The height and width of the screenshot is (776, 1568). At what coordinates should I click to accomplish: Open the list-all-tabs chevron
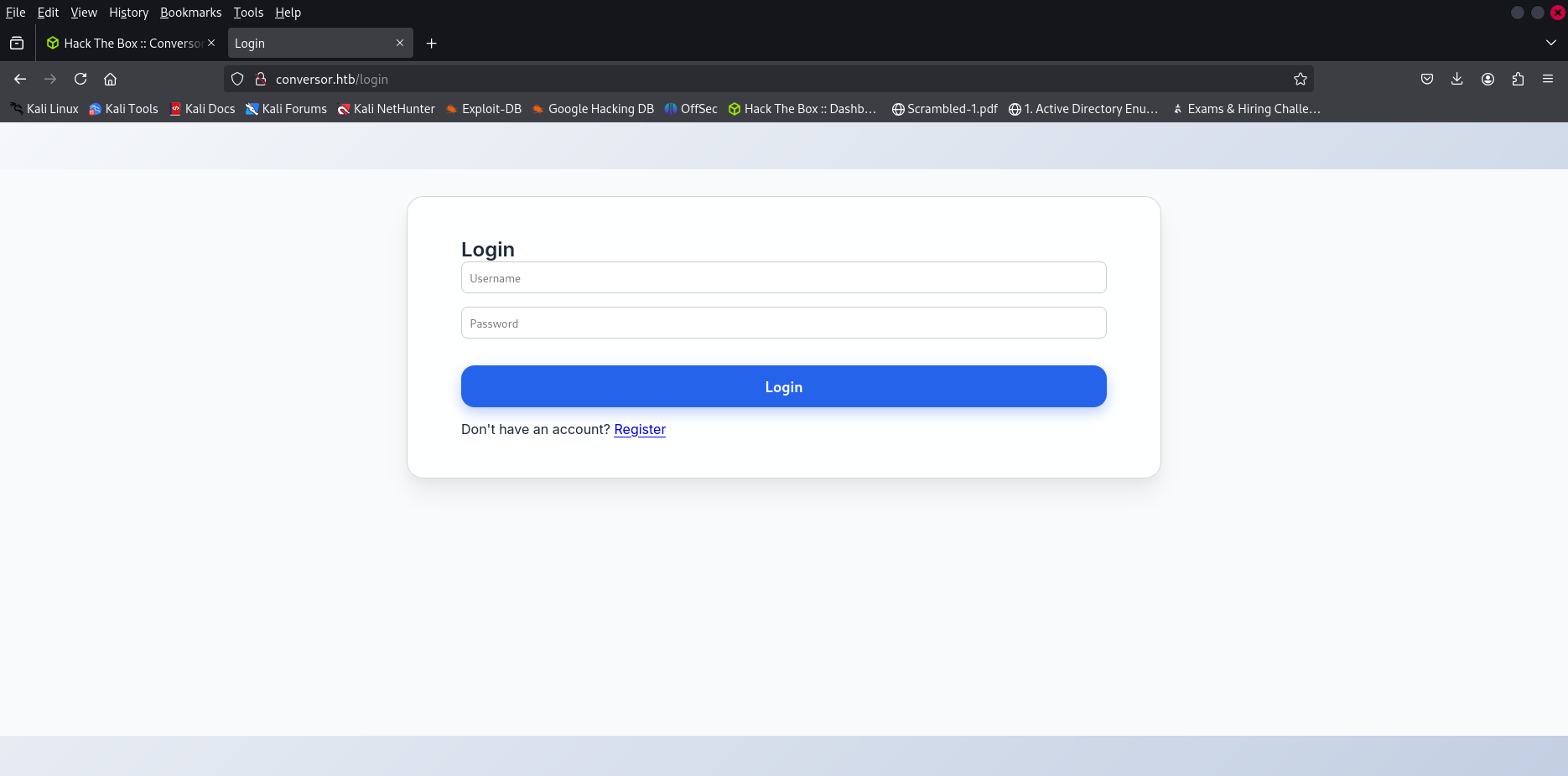1550,43
